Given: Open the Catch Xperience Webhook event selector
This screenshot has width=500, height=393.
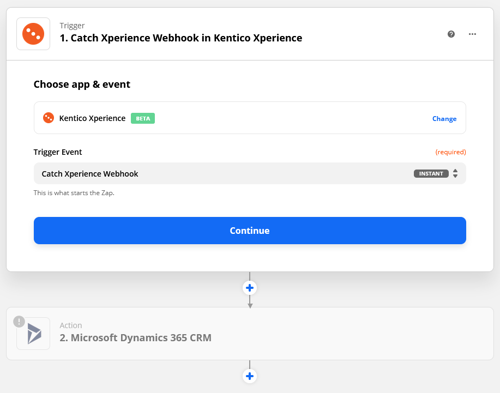Looking at the screenshot, I should coord(250,173).
